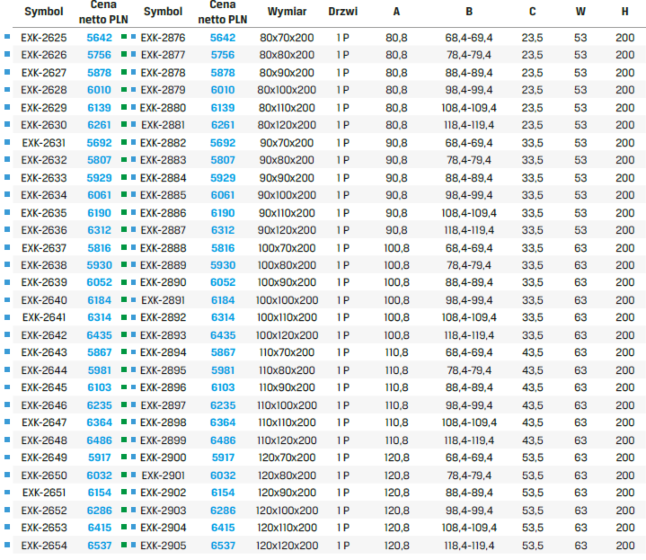Click symbol EXK-2625
646x560 pixels.
[x=44, y=38]
